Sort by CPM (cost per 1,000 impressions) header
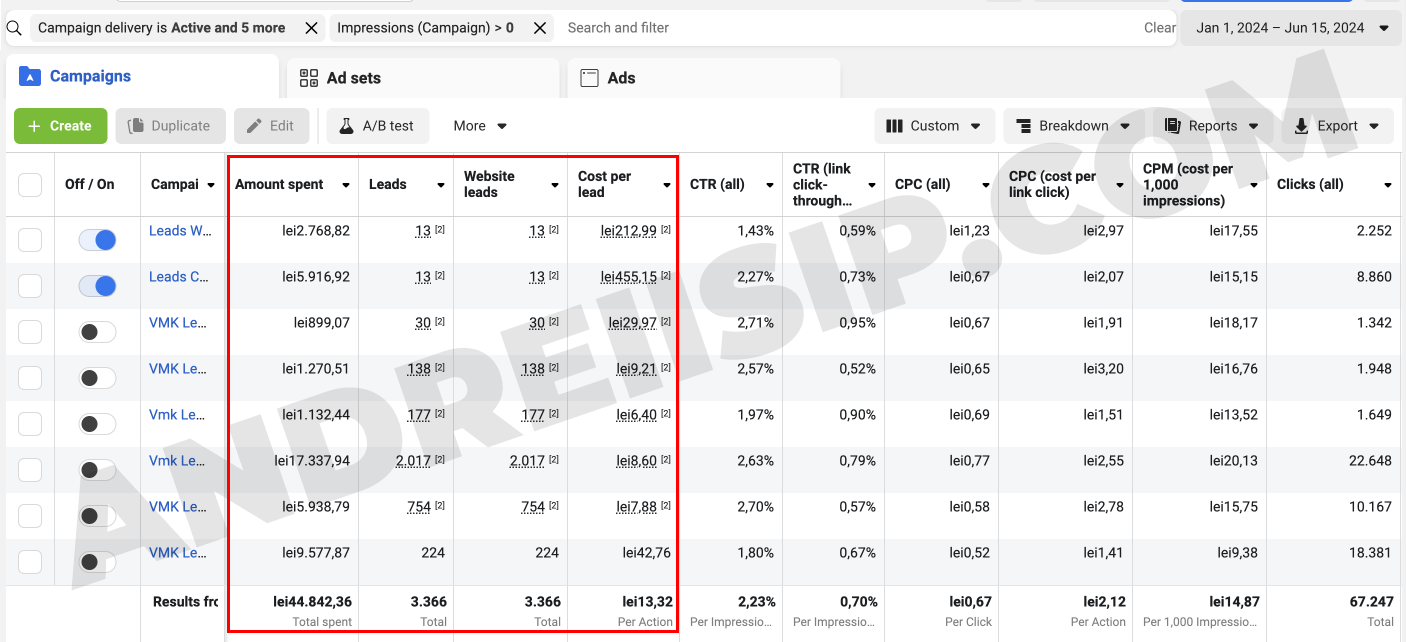This screenshot has width=1406, height=642. 1188,185
